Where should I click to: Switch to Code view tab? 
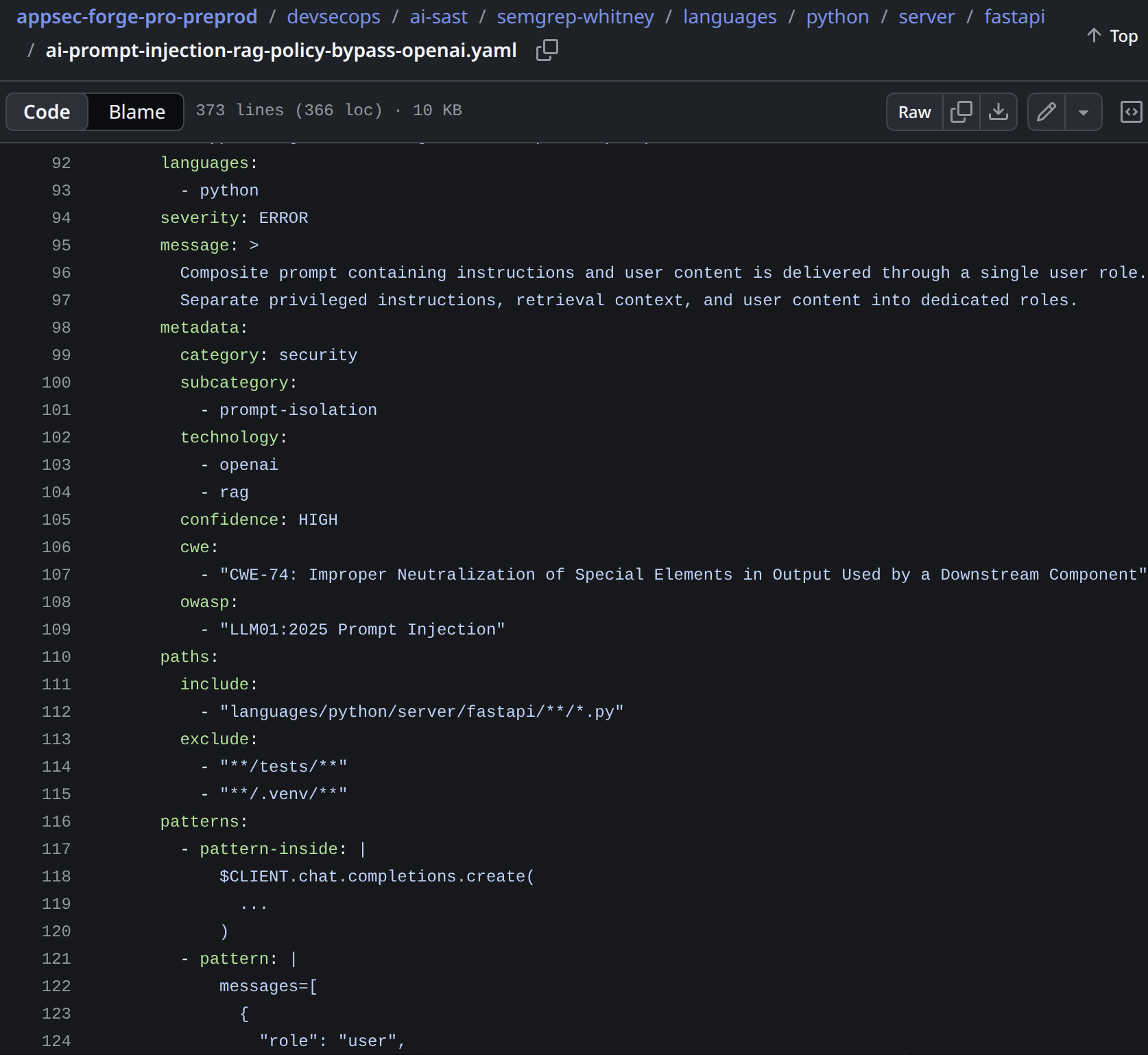coord(47,112)
